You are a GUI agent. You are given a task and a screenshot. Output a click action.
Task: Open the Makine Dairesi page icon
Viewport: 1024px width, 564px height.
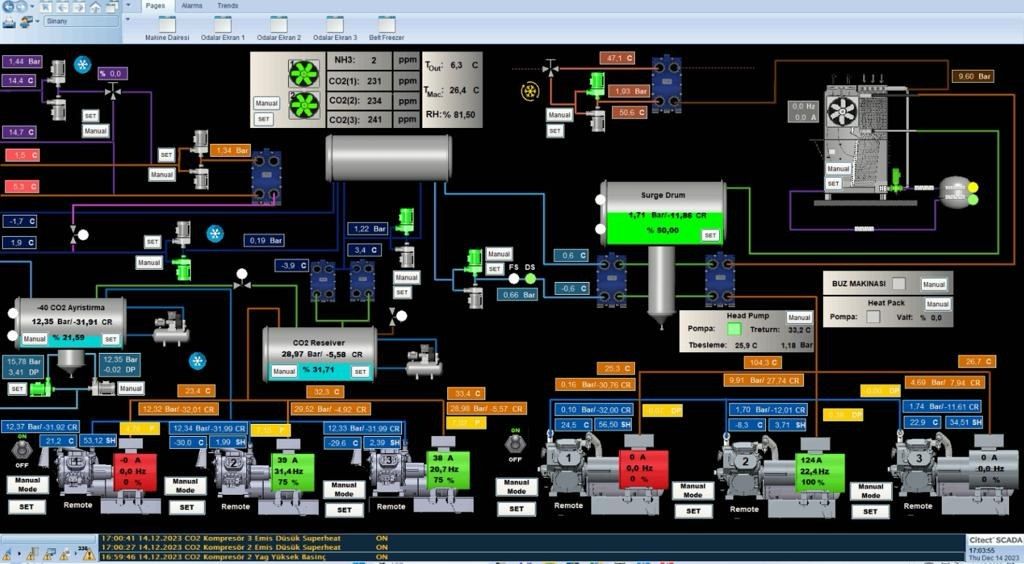[x=167, y=25]
